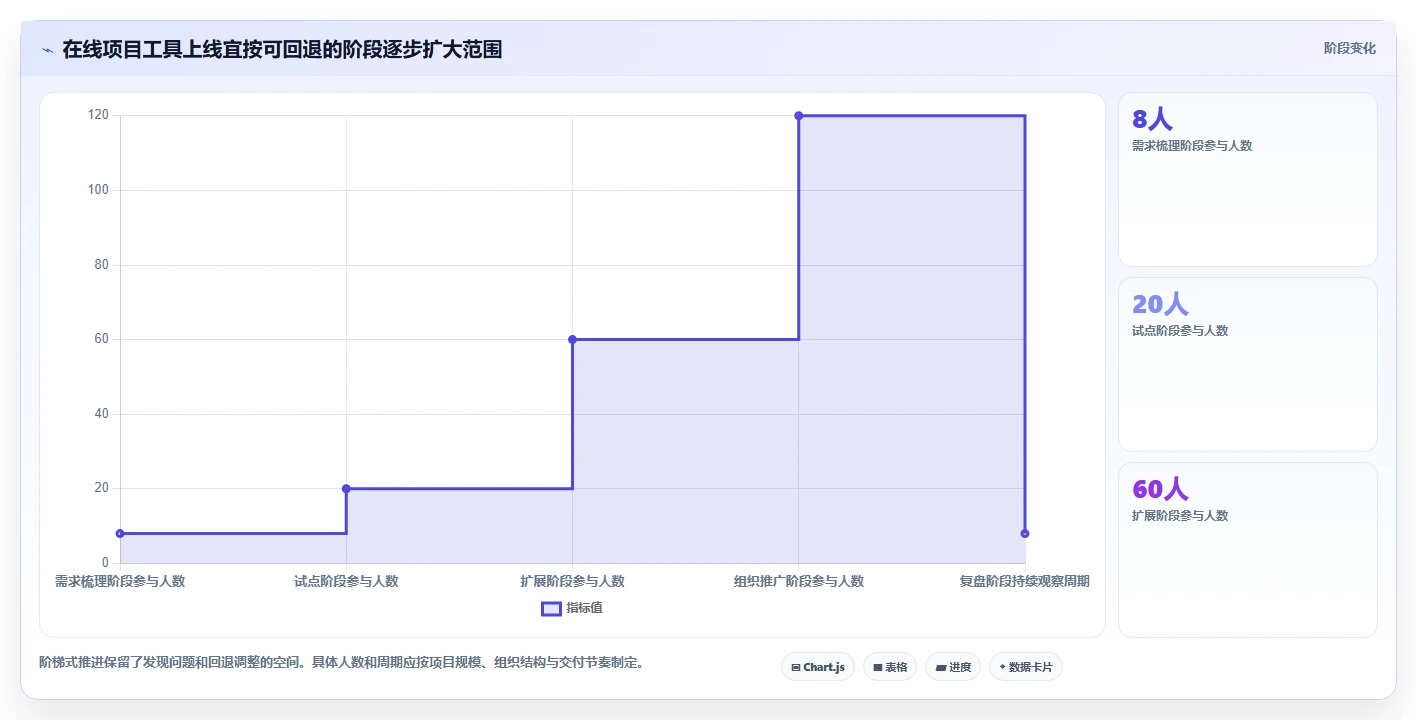Select the Chart.js tag

click(x=817, y=667)
